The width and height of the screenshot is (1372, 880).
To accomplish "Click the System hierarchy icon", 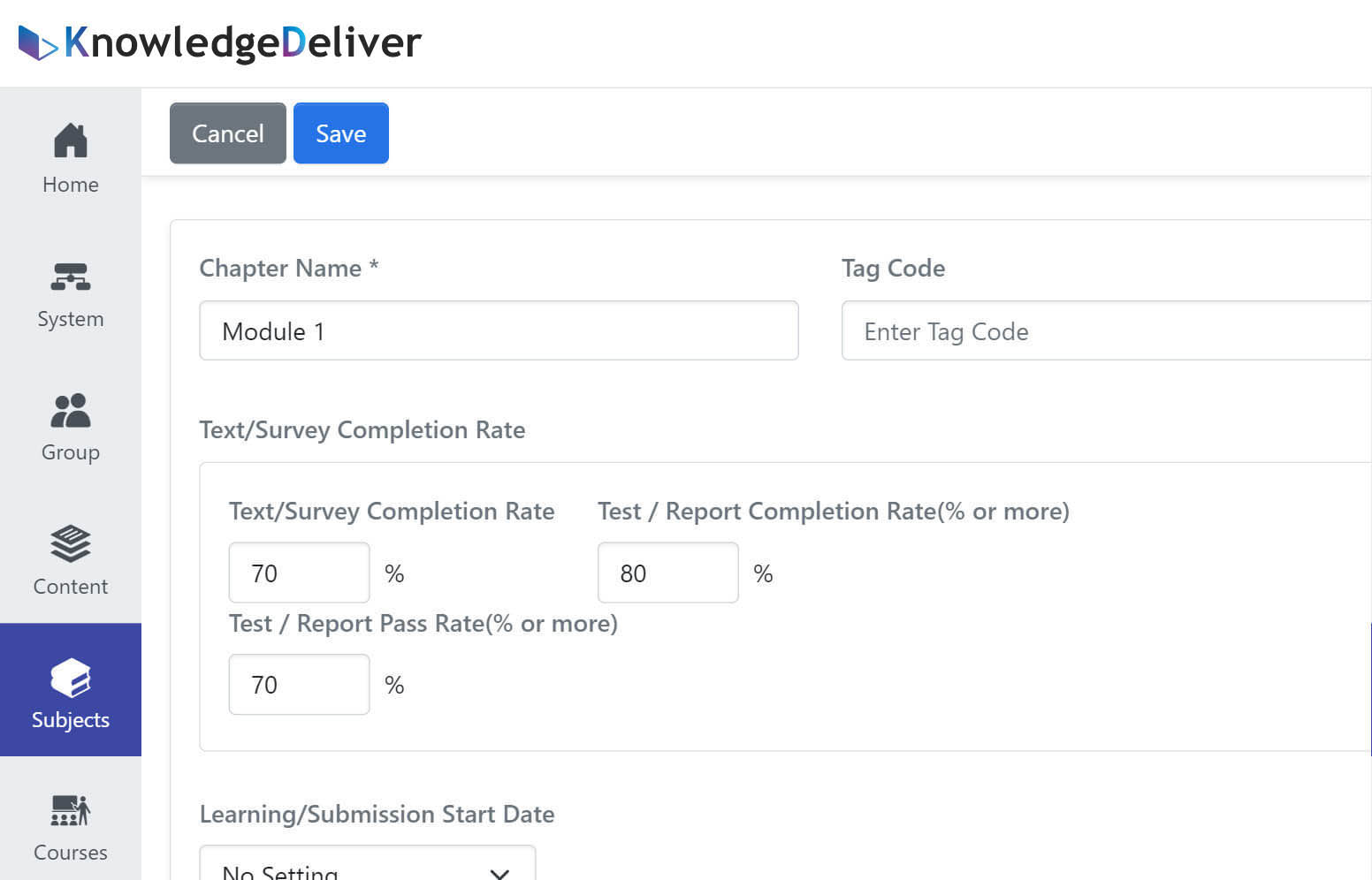I will [71, 277].
